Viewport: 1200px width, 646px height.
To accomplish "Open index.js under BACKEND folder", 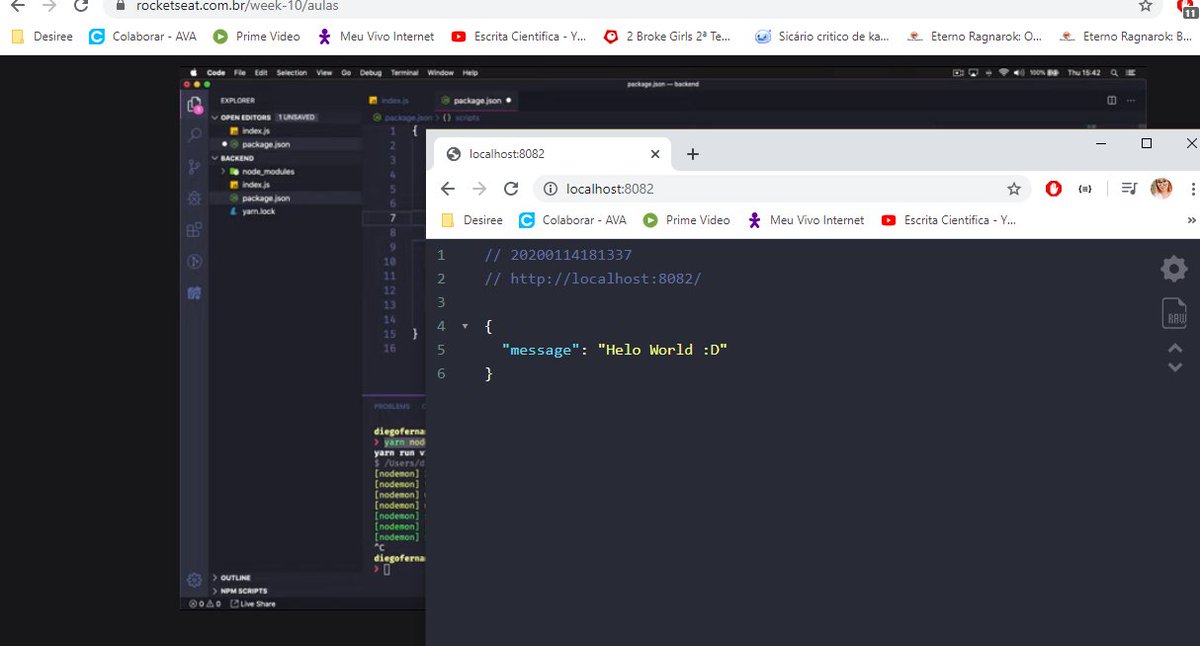I will (x=256, y=185).
